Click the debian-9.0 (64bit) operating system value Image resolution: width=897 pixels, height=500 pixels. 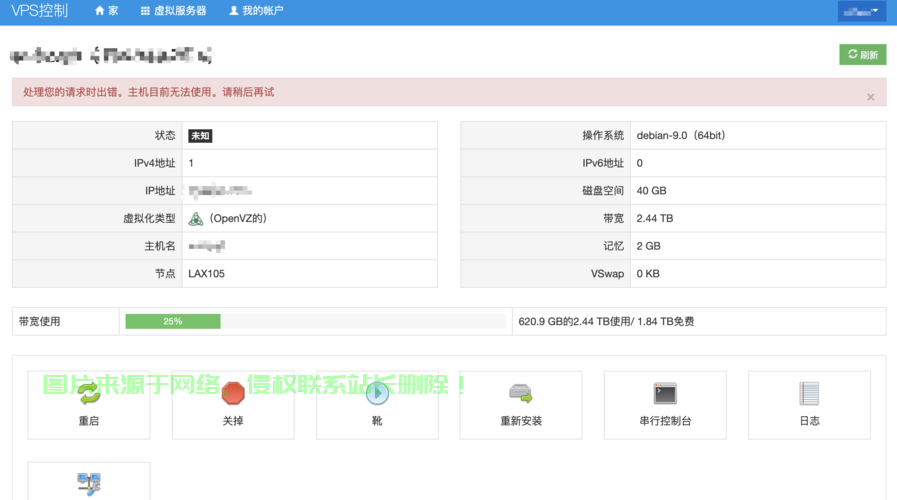(681, 136)
